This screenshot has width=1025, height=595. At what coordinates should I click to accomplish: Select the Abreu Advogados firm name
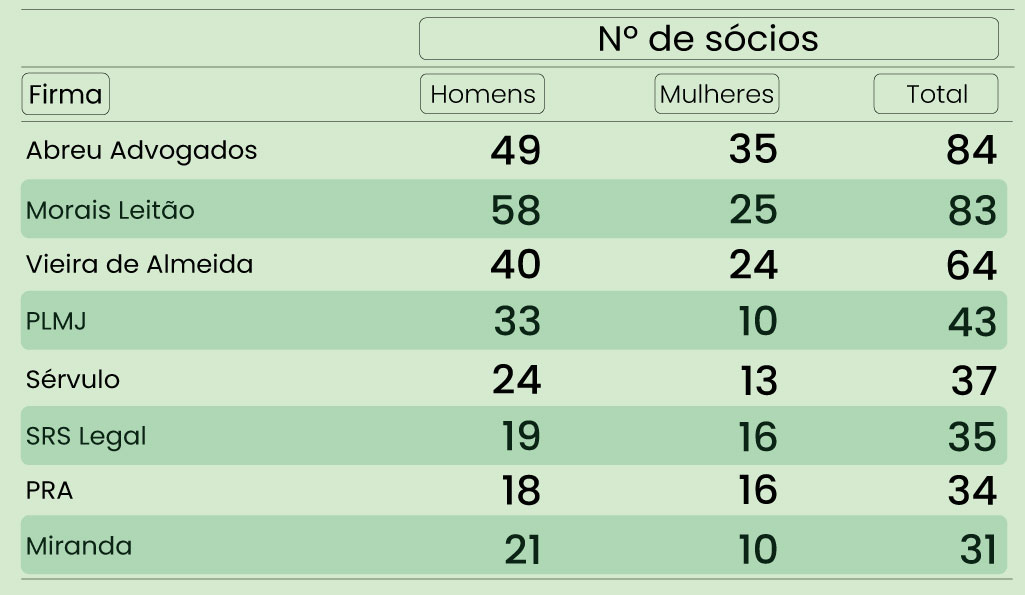click(x=141, y=151)
